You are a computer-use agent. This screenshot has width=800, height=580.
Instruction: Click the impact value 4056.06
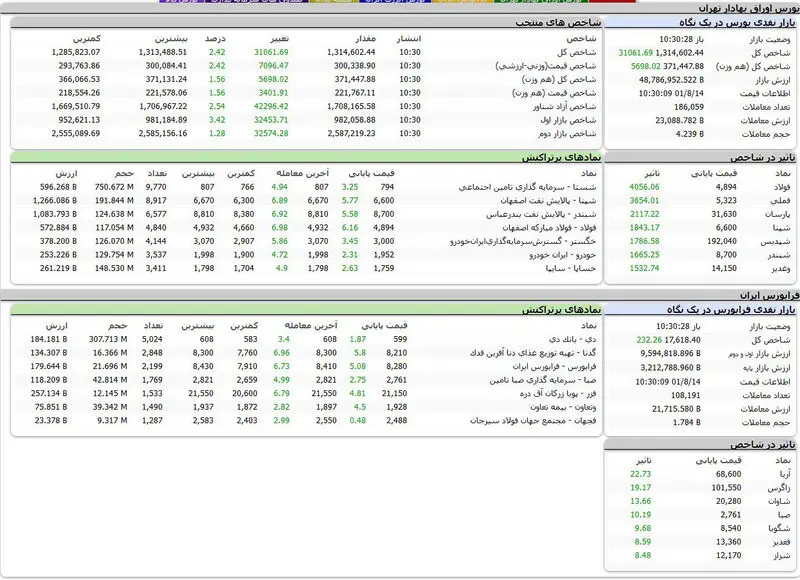pyautogui.click(x=644, y=187)
